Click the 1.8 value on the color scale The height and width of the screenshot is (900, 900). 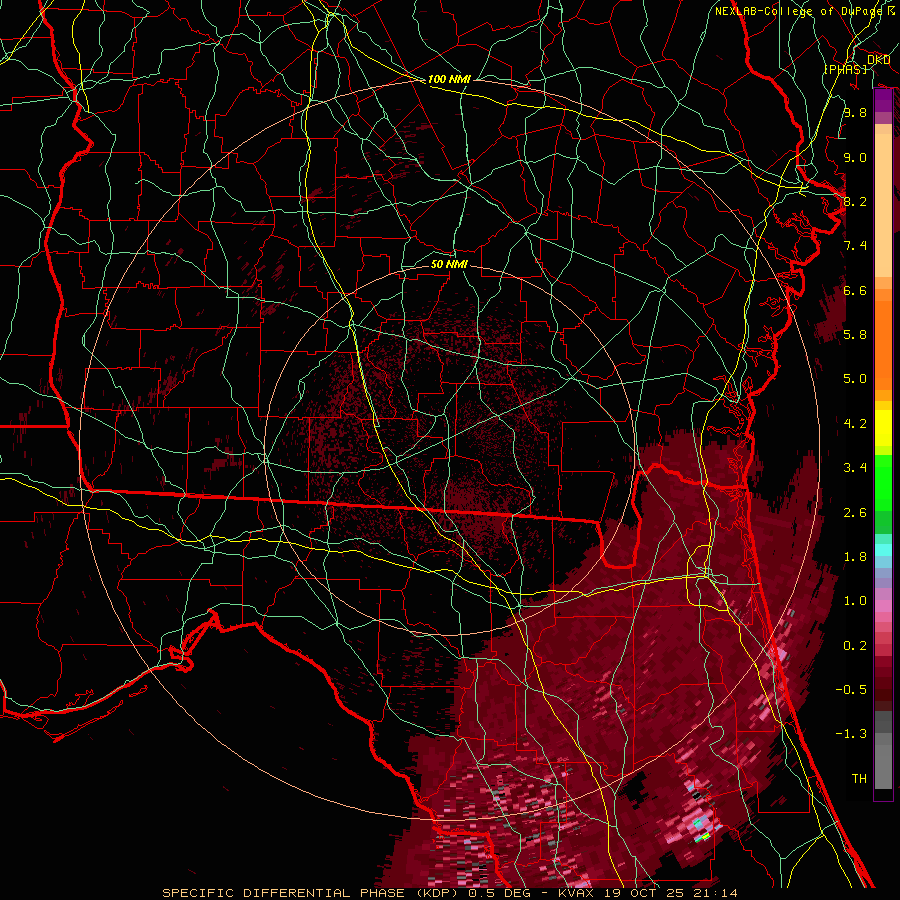pyautogui.click(x=855, y=557)
